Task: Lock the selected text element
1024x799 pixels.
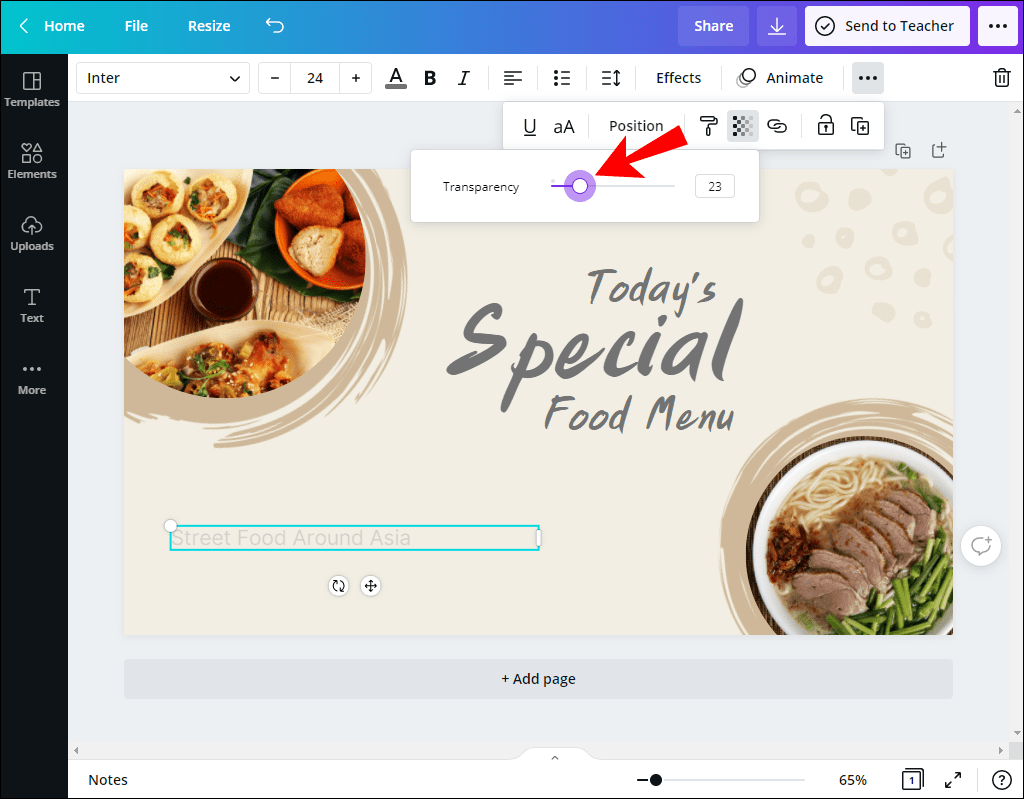Action: pyautogui.click(x=826, y=125)
